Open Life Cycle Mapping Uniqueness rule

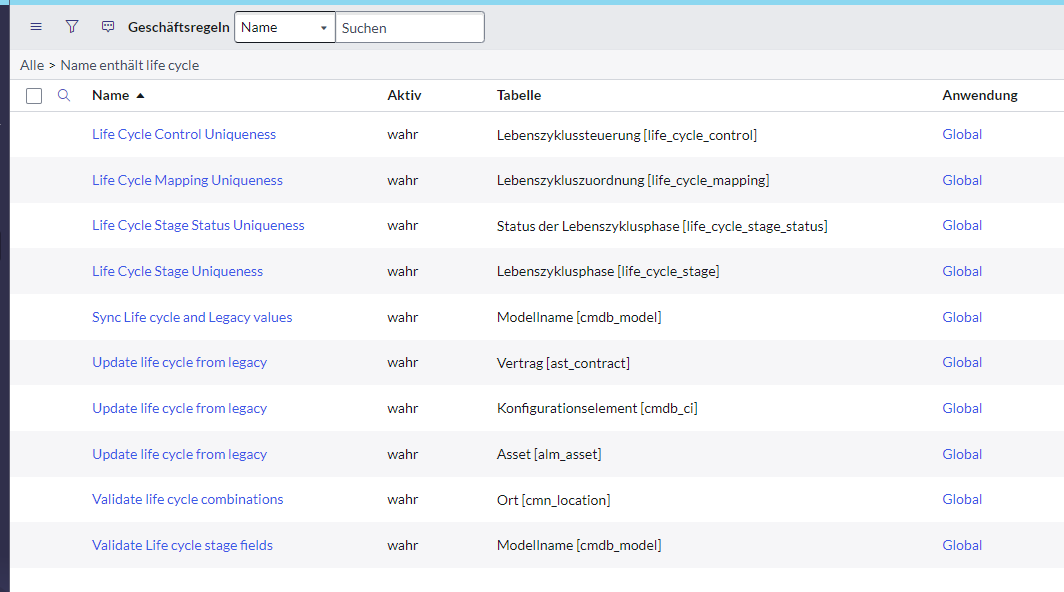coord(187,181)
